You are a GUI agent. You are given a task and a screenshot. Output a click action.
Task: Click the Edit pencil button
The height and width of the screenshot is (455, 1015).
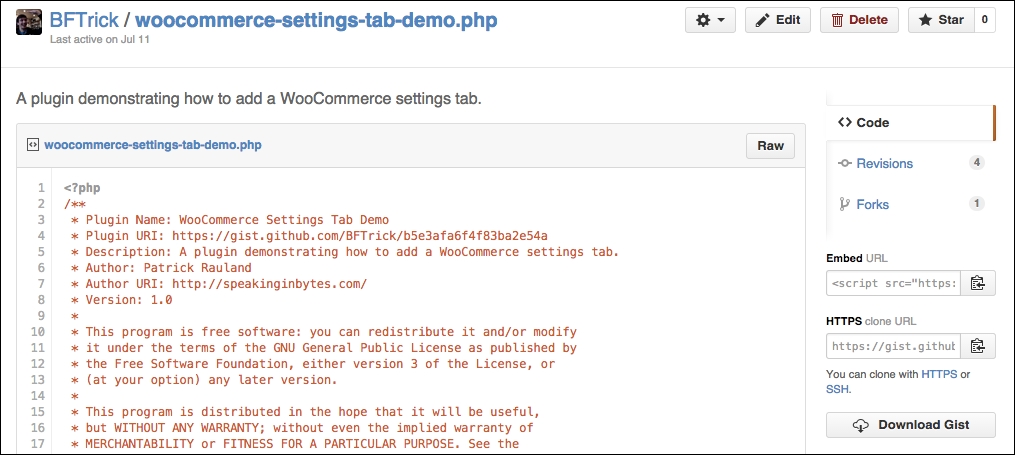[778, 20]
